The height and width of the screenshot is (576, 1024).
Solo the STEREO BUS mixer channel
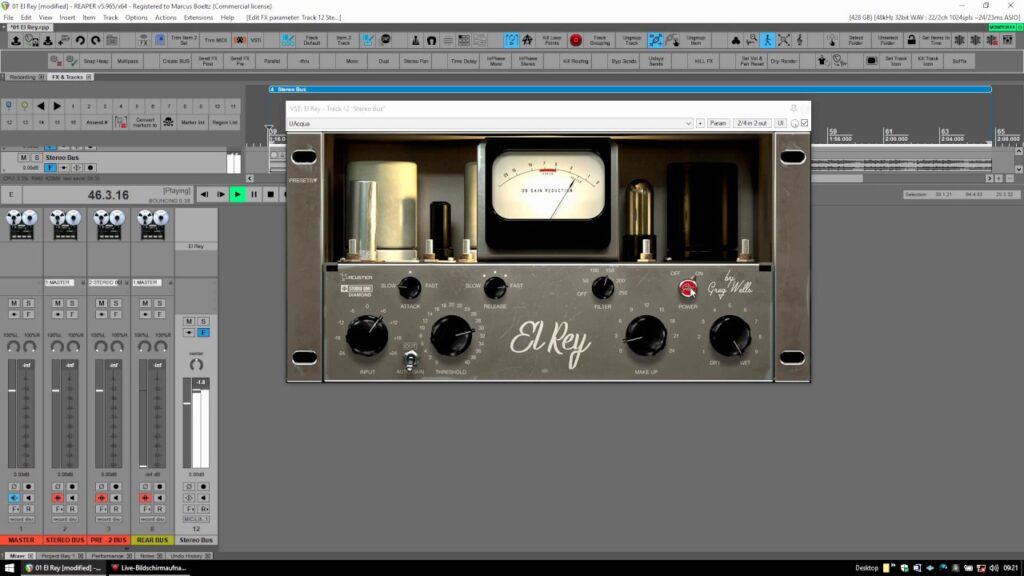coord(72,303)
